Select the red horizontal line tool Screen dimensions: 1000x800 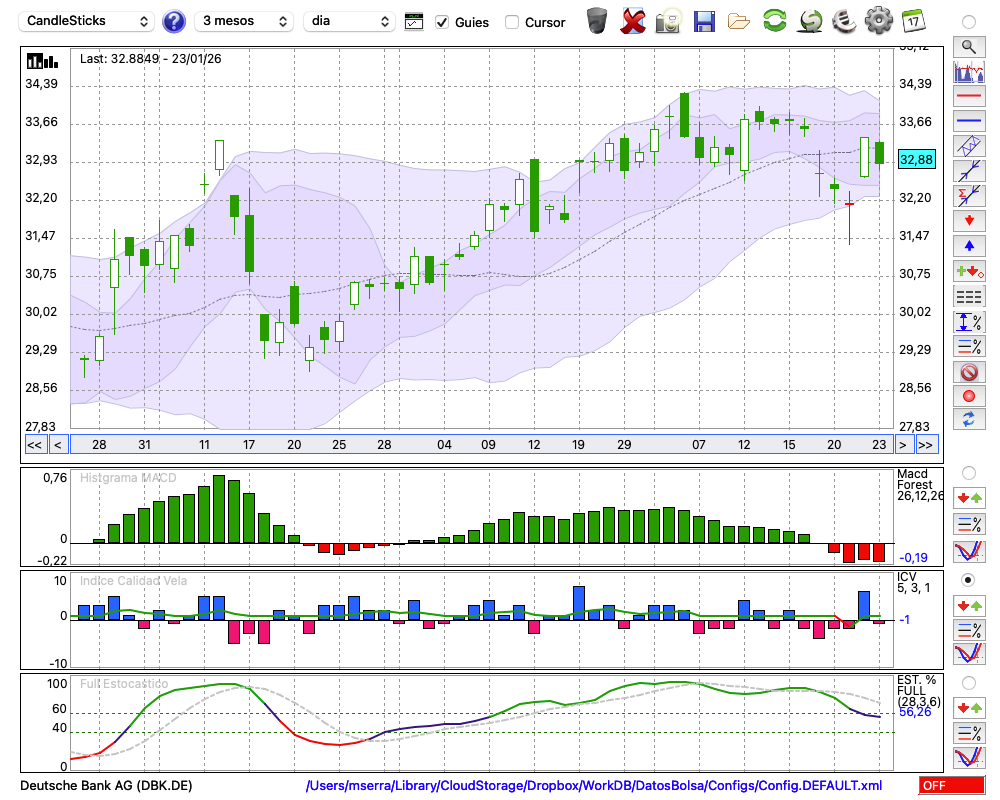click(x=968, y=97)
